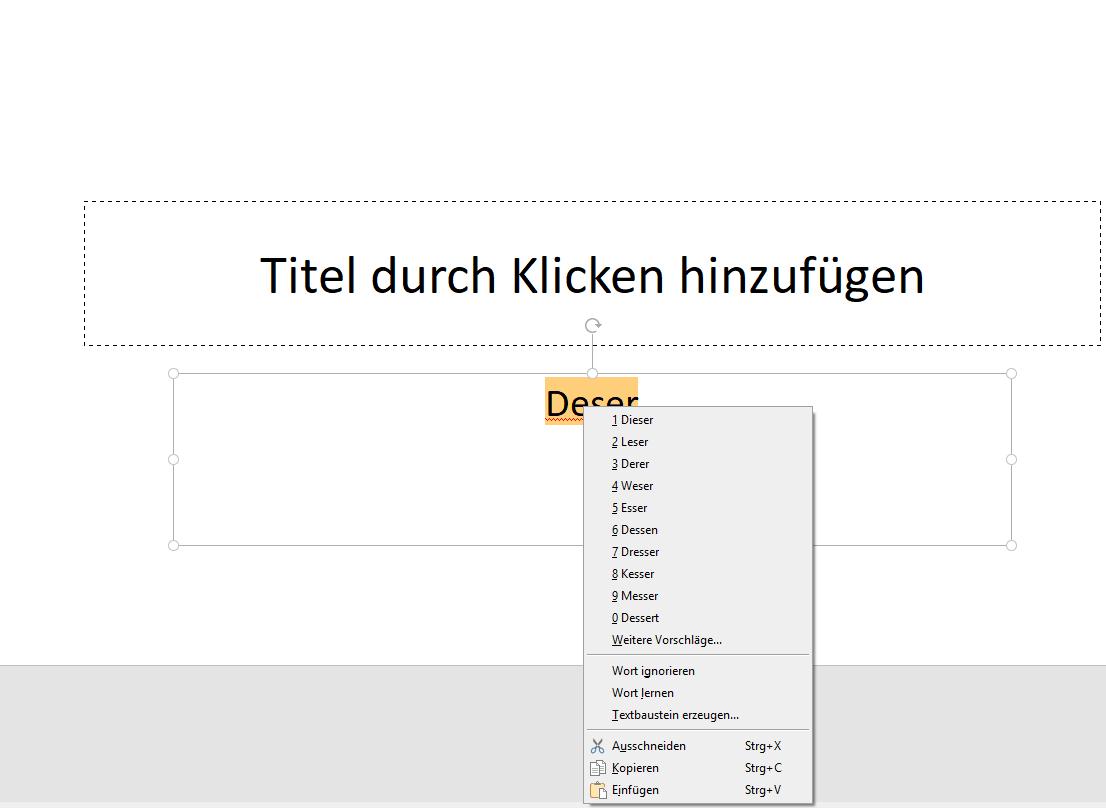Open the 'Textbaustein erzeugen...' dialog
This screenshot has height=808, width=1106.
click(x=674, y=714)
